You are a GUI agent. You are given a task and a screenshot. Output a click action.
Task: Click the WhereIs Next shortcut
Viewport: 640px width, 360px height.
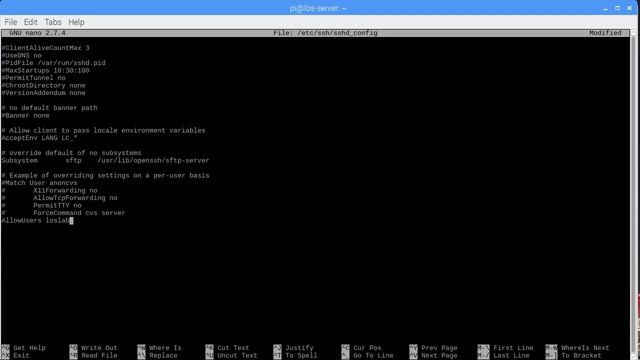pyautogui.click(x=578, y=348)
